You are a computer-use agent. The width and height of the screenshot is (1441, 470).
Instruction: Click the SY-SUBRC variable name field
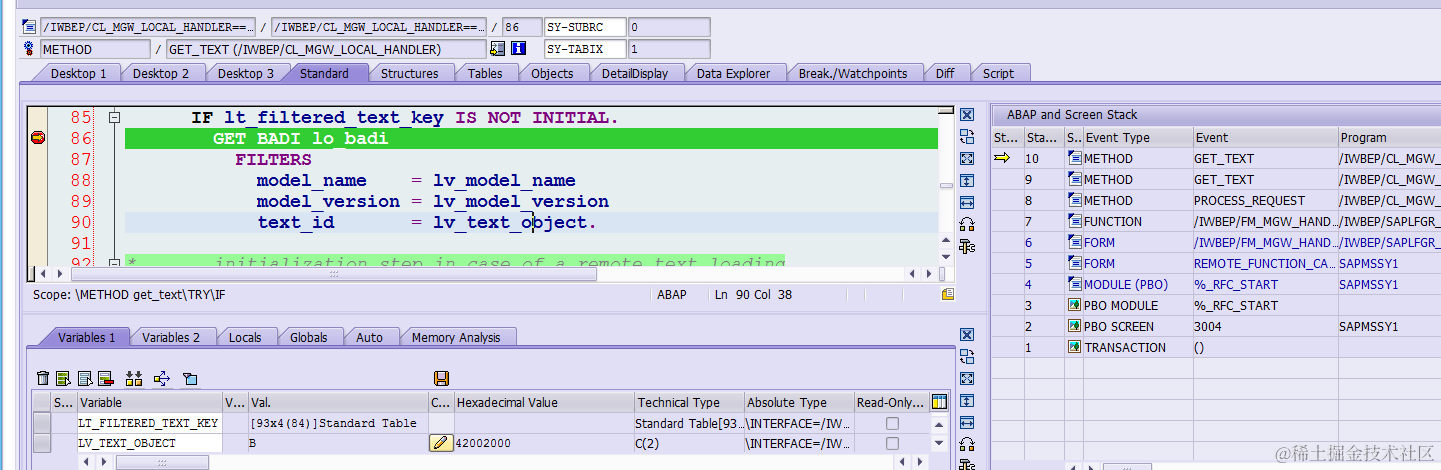click(x=584, y=27)
